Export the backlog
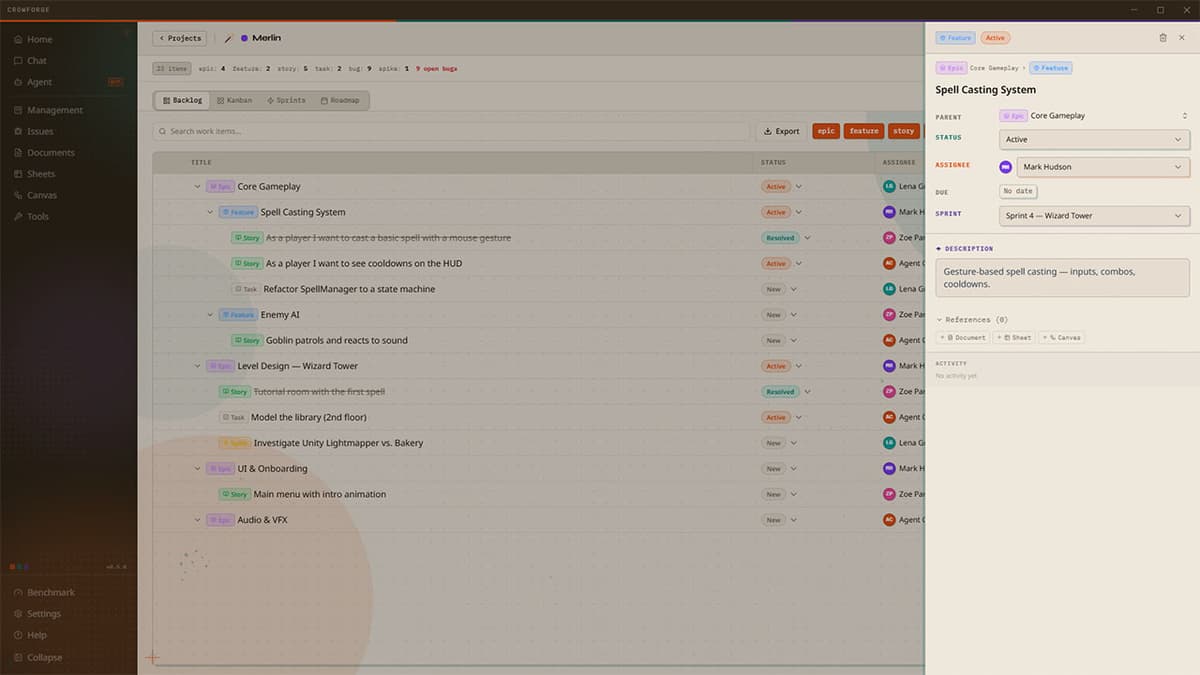This screenshot has height=675, width=1200. 781,131
